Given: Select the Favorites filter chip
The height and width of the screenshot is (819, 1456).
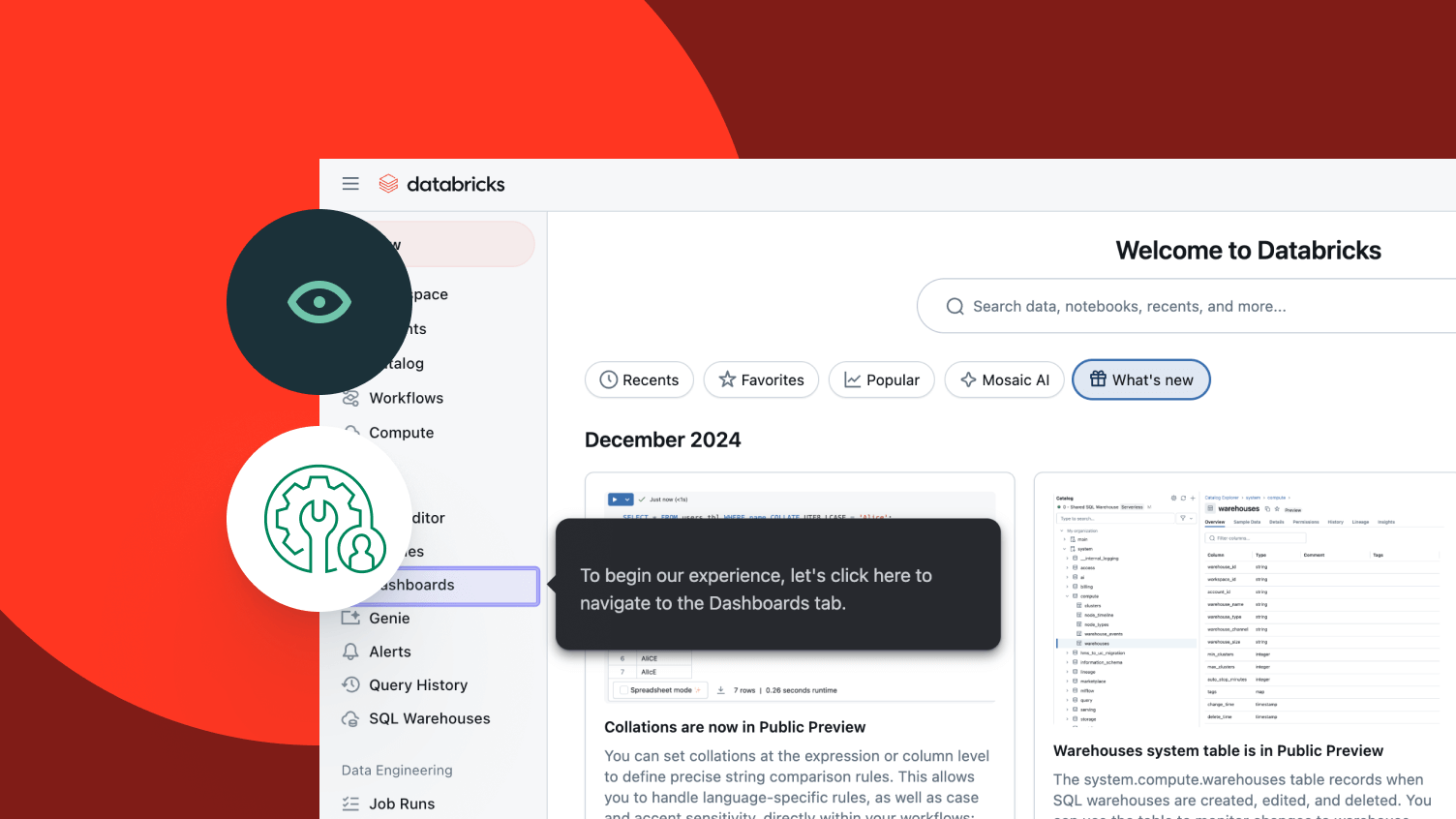Looking at the screenshot, I should click(x=761, y=379).
